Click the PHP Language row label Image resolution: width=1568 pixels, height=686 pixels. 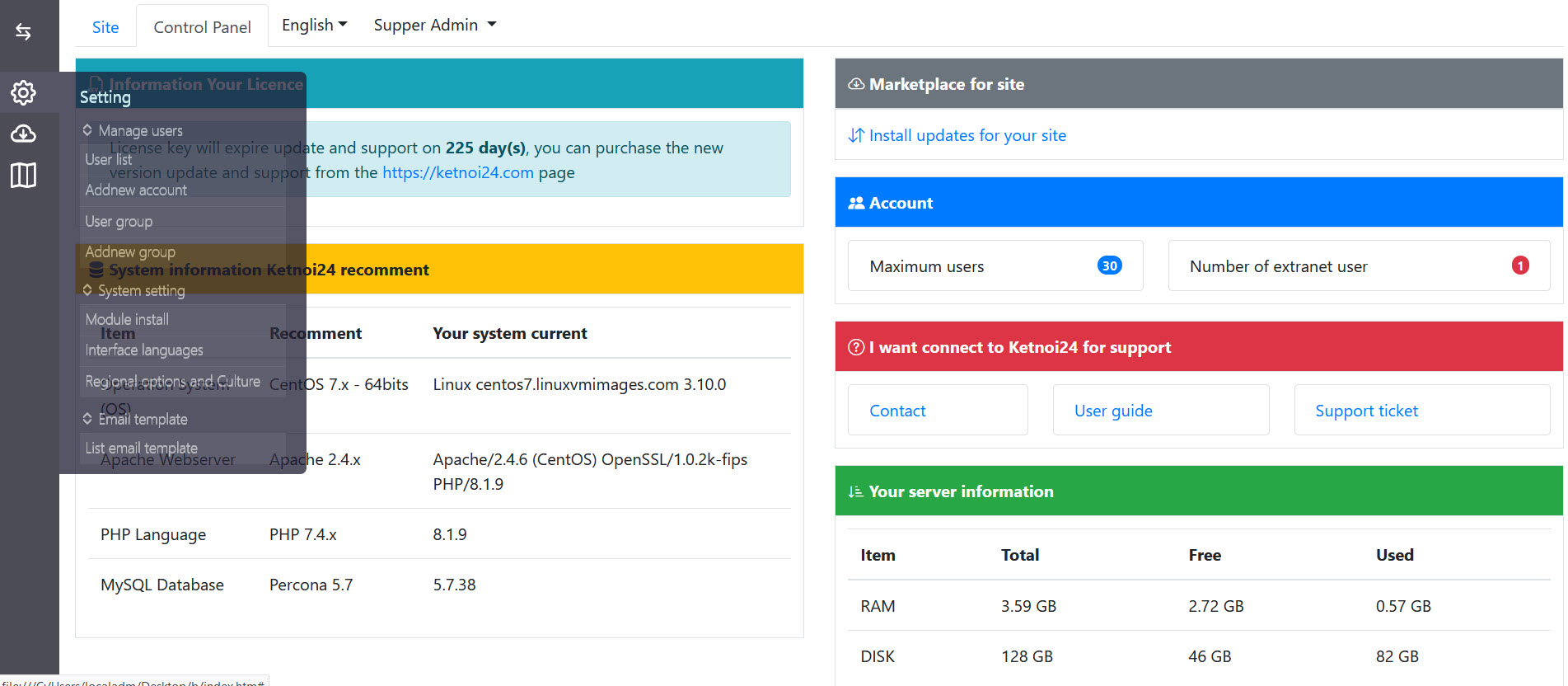pos(153,534)
